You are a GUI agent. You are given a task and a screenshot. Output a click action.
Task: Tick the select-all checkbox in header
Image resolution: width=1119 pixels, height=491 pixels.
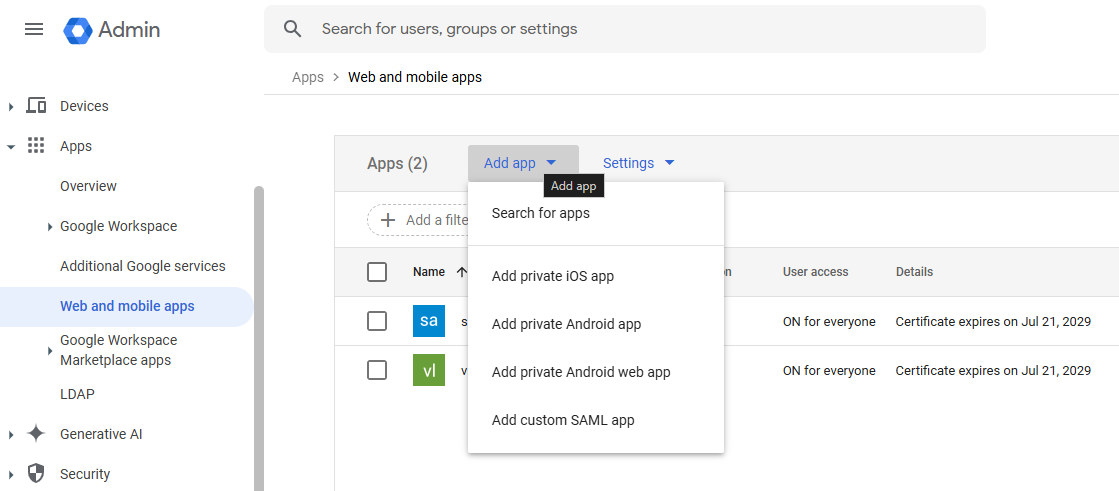point(377,272)
